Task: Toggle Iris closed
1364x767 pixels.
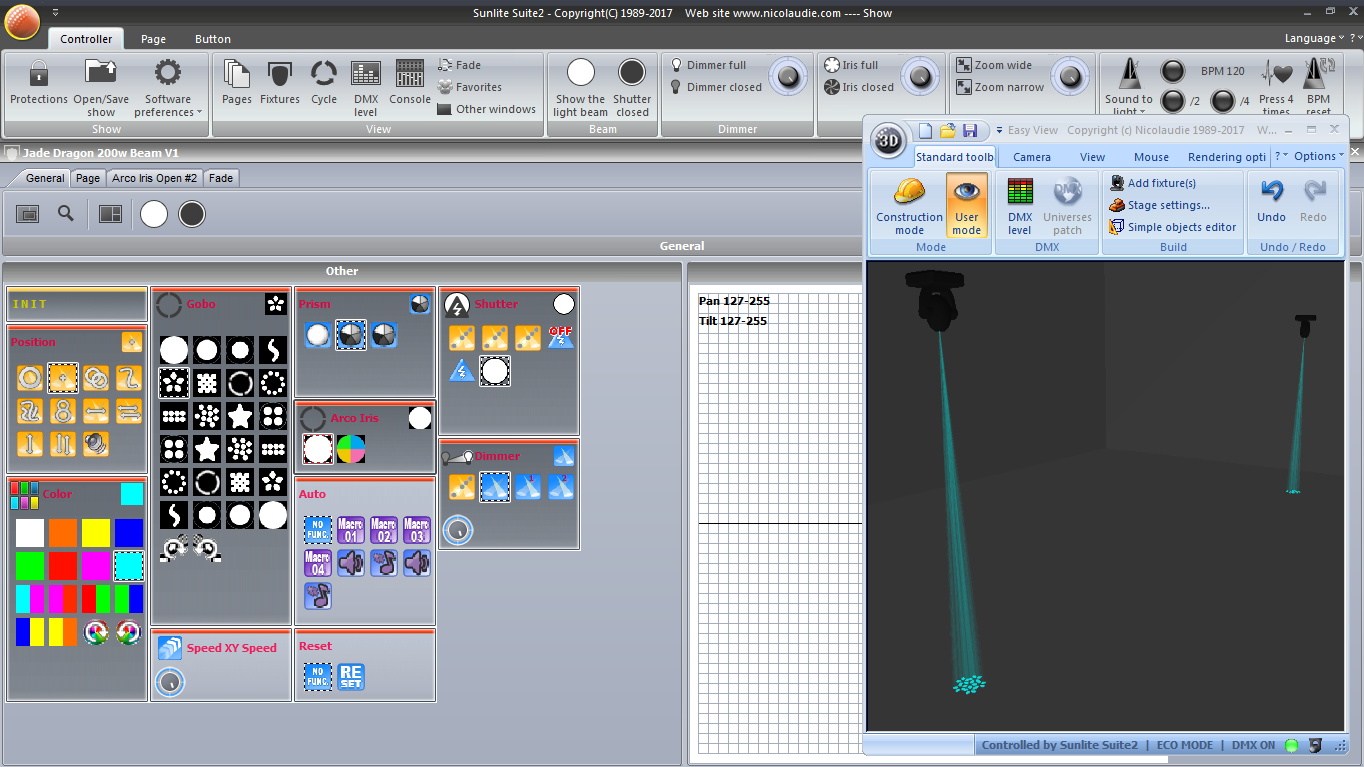Action: pyautogui.click(x=859, y=87)
